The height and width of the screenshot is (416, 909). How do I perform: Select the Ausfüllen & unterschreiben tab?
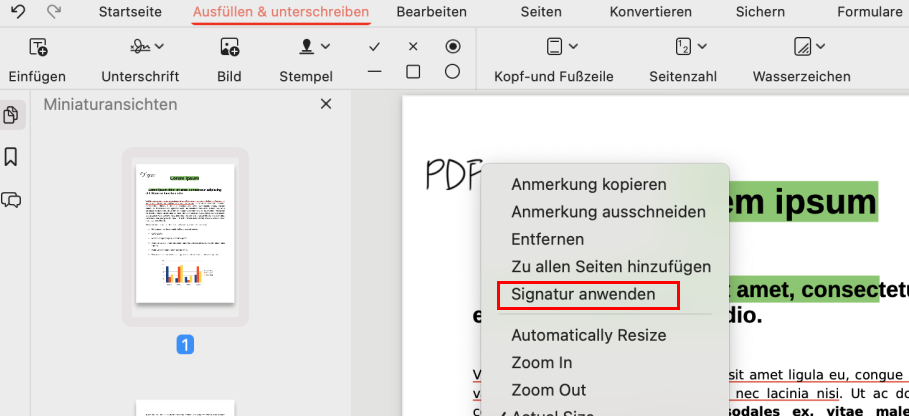281,12
